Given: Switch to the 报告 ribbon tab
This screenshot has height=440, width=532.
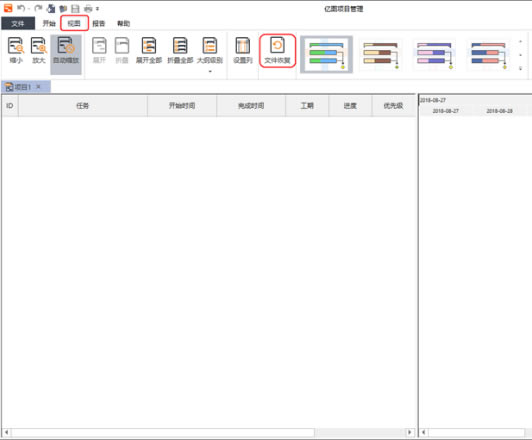Looking at the screenshot, I should point(99,23).
